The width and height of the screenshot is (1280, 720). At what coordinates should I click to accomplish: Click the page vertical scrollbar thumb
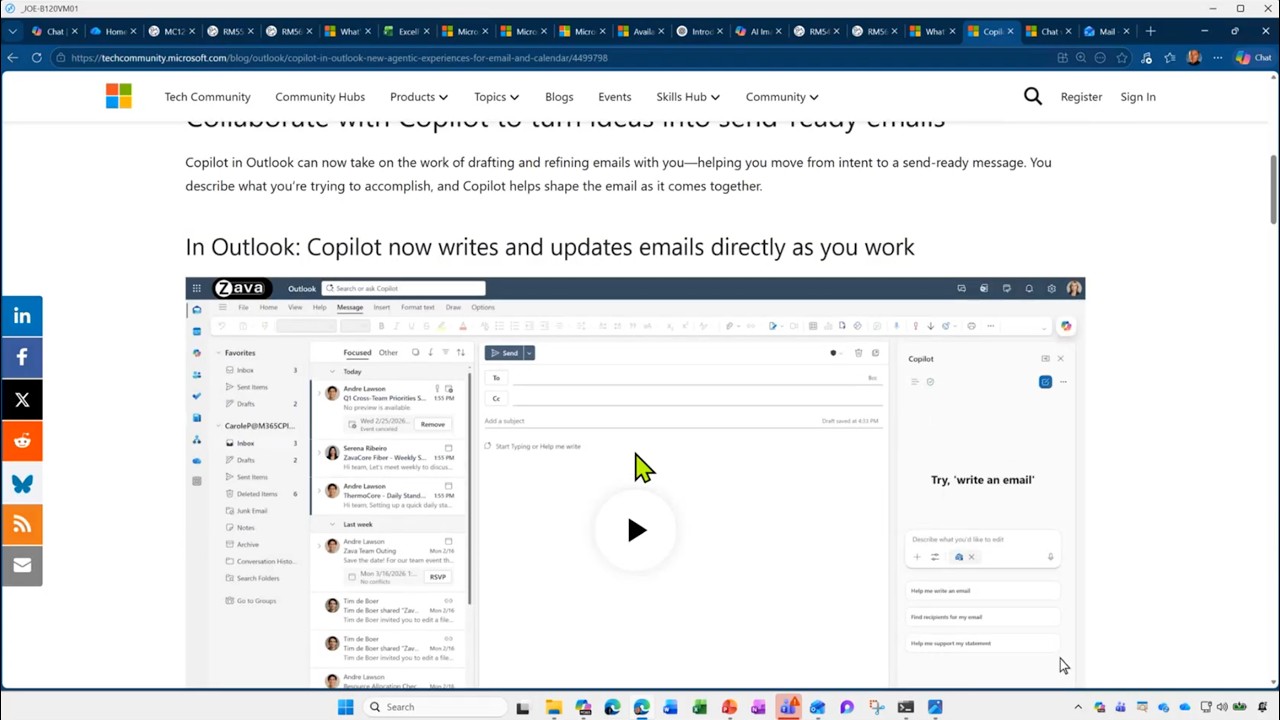[x=1273, y=190]
